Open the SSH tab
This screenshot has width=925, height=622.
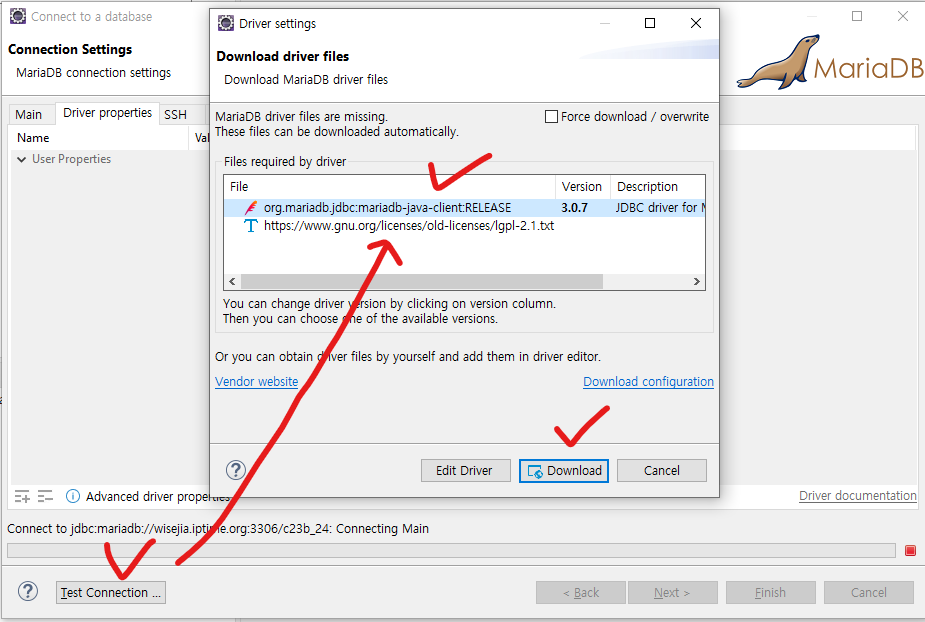pos(175,114)
